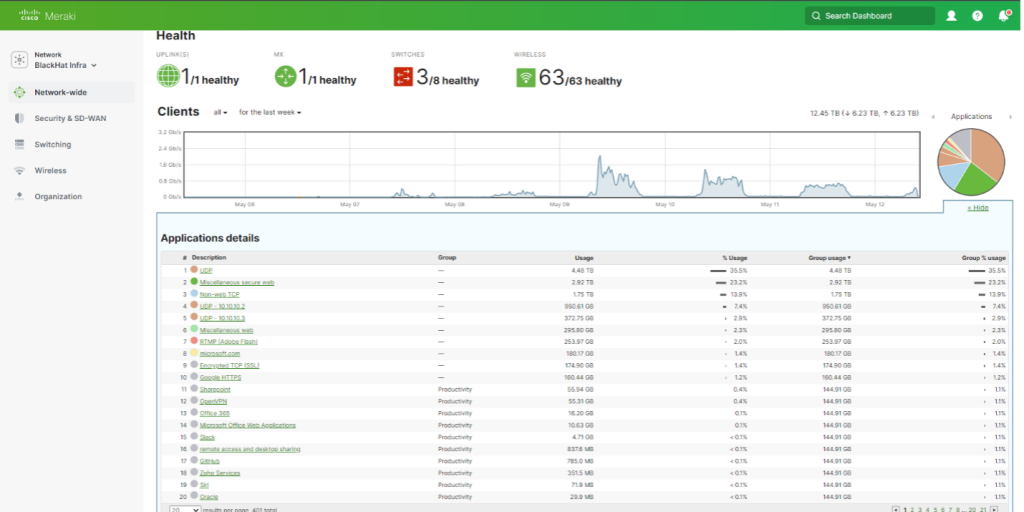
Task: Show next chart after Applications
Action: coord(1010,117)
